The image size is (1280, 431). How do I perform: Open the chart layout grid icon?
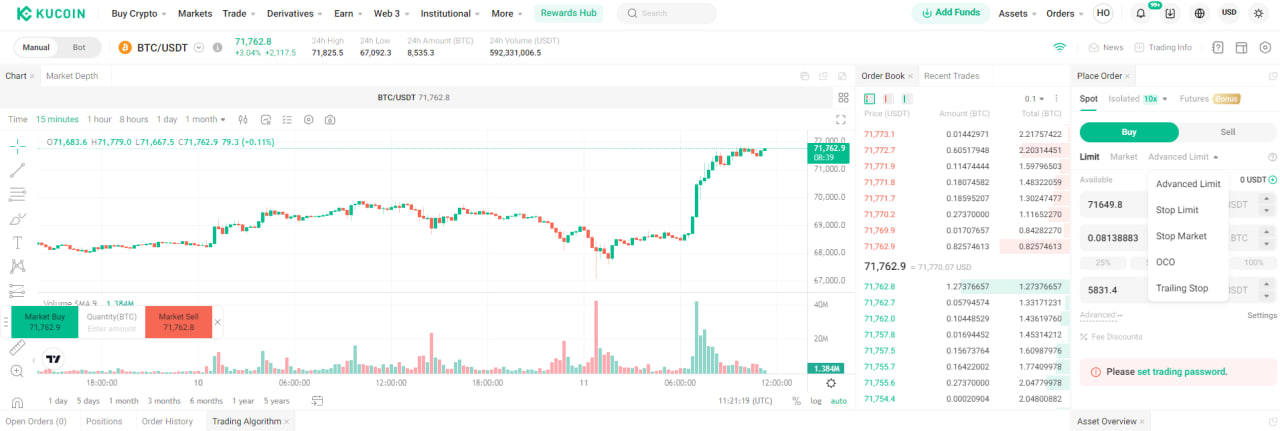(843, 97)
